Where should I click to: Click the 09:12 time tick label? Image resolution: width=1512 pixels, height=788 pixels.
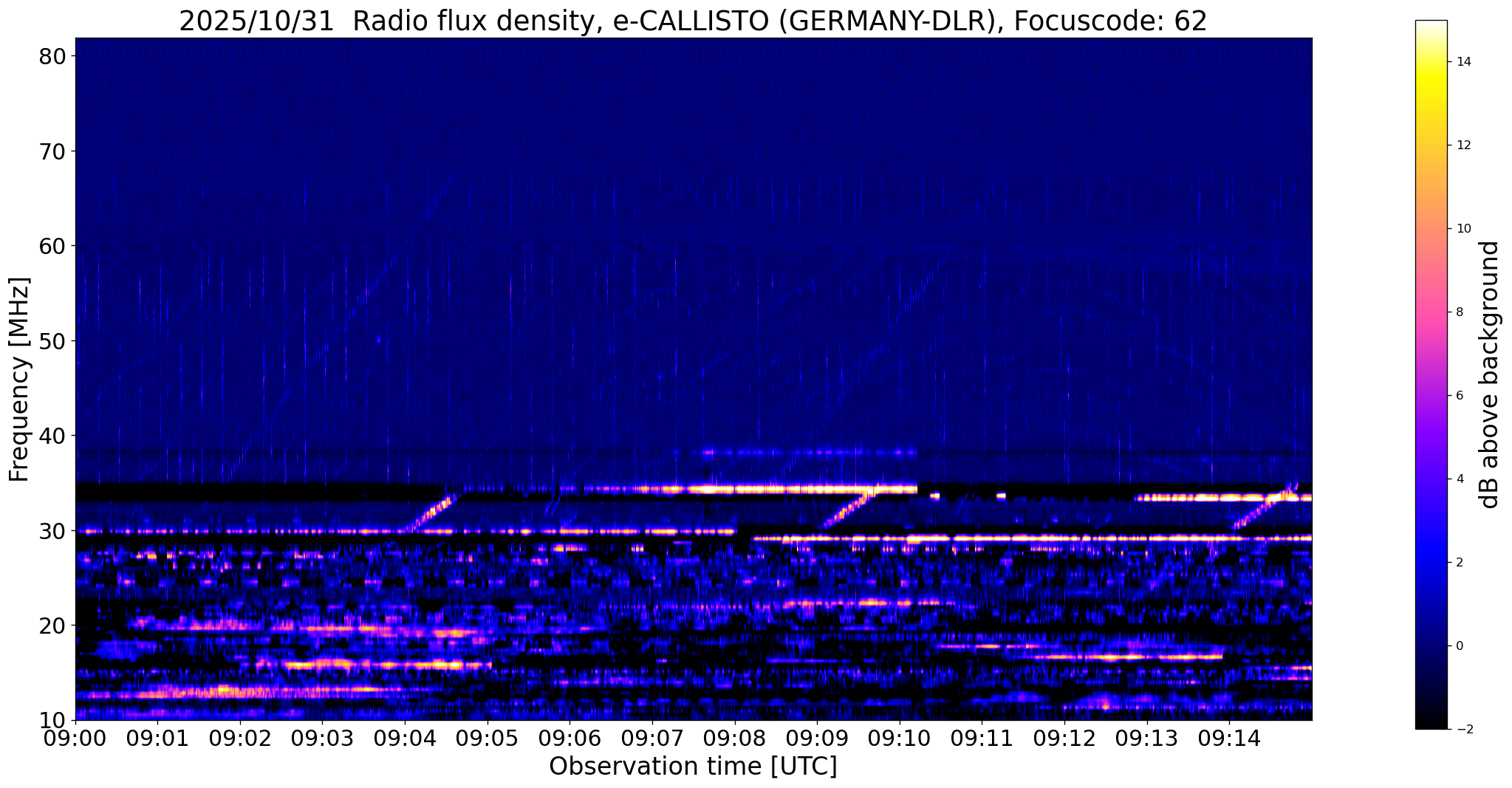[1064, 738]
